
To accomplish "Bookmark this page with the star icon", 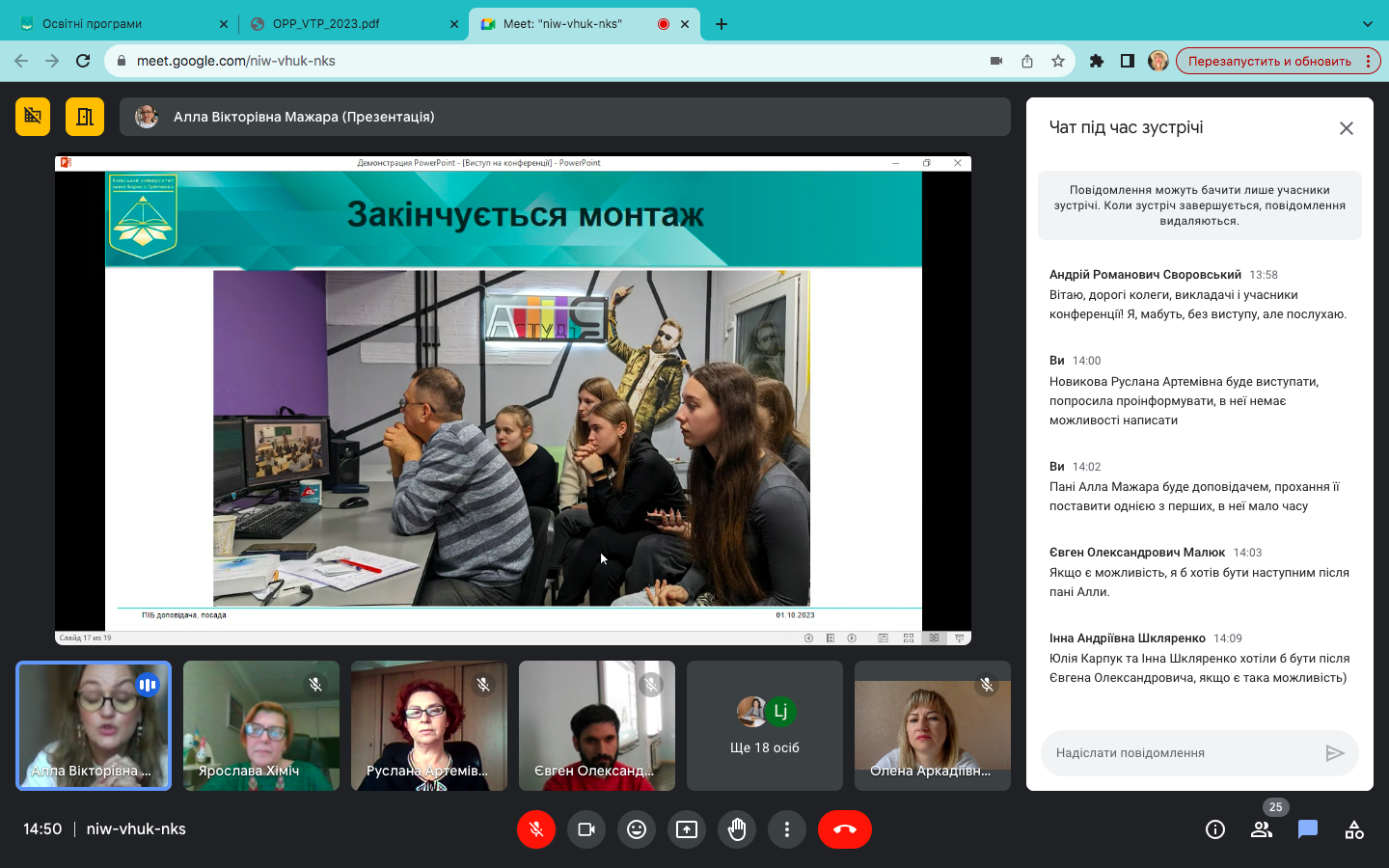I will (x=1058, y=61).
